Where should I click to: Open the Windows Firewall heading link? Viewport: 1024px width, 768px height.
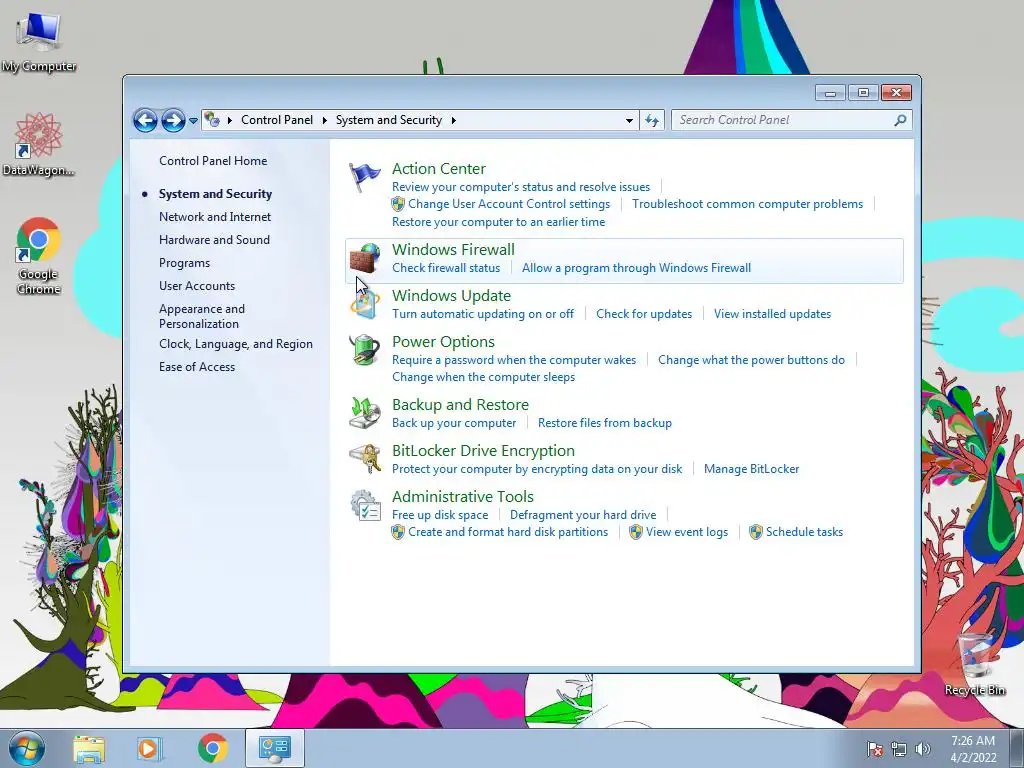pos(453,249)
